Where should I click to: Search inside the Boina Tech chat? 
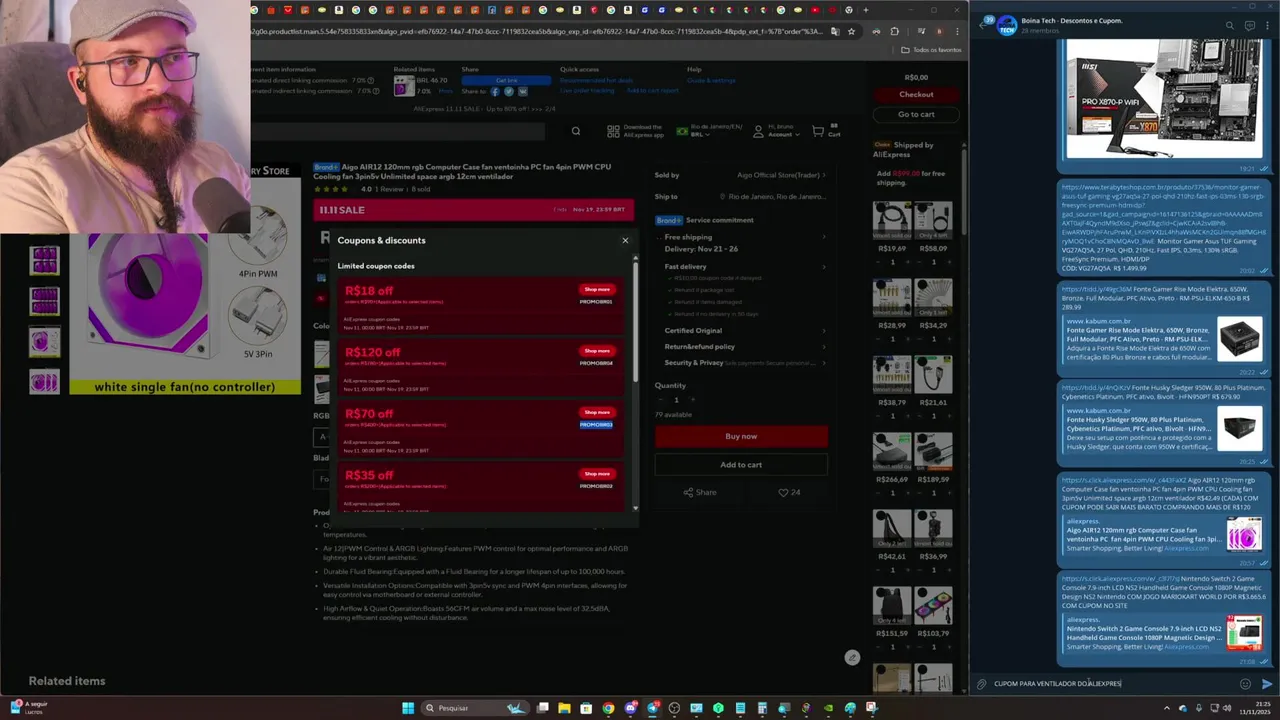click(x=1230, y=25)
